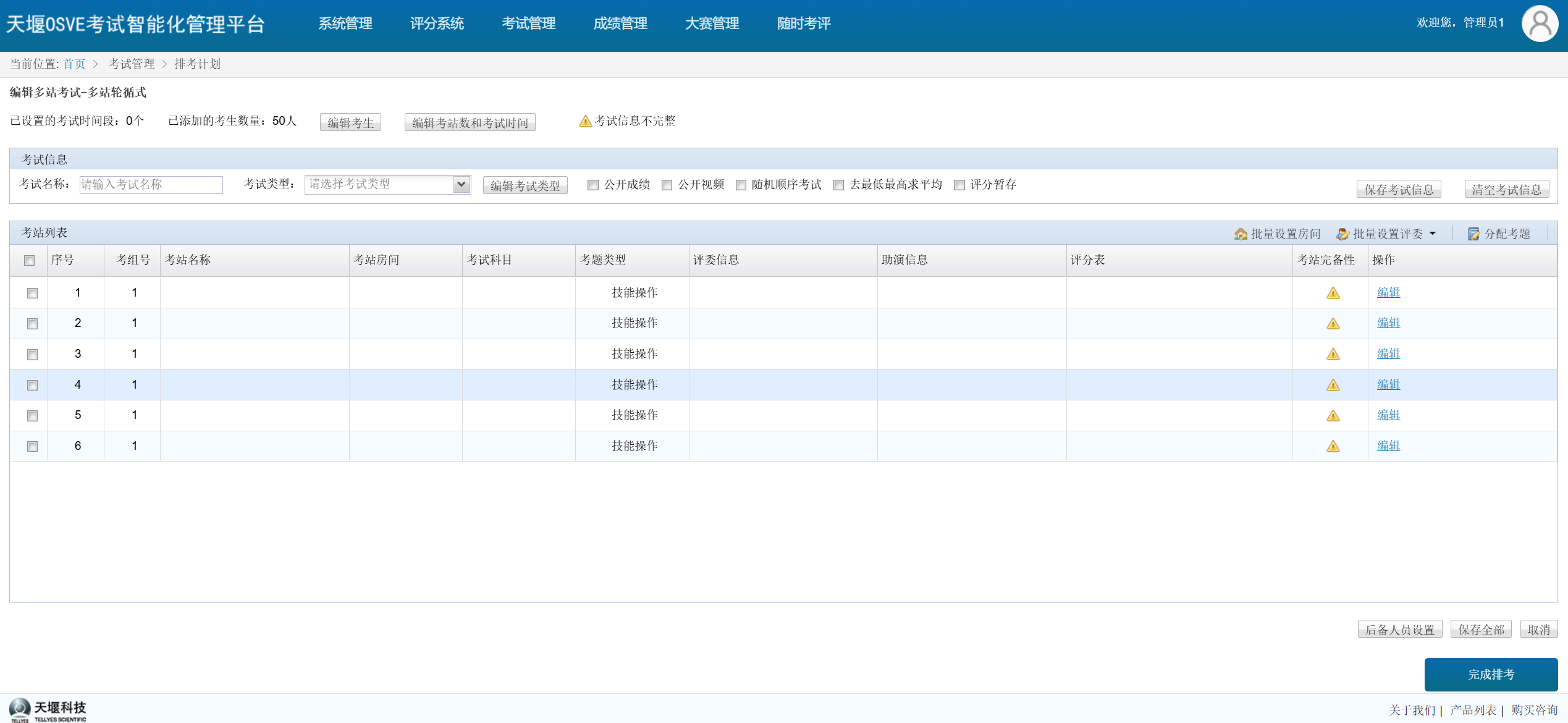The width and height of the screenshot is (1568, 723).
Task: Check the checkbox for station row 2
Action: coord(32,324)
